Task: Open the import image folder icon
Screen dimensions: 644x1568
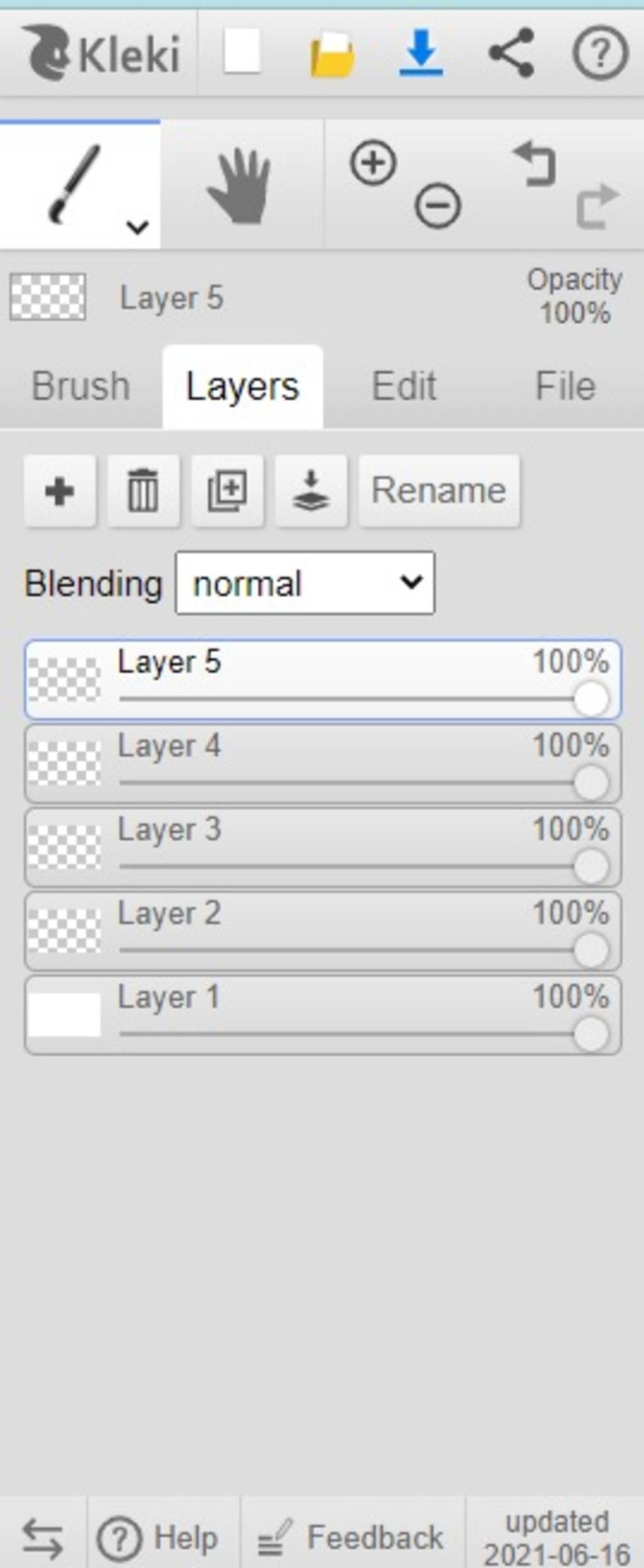Action: pos(333,54)
